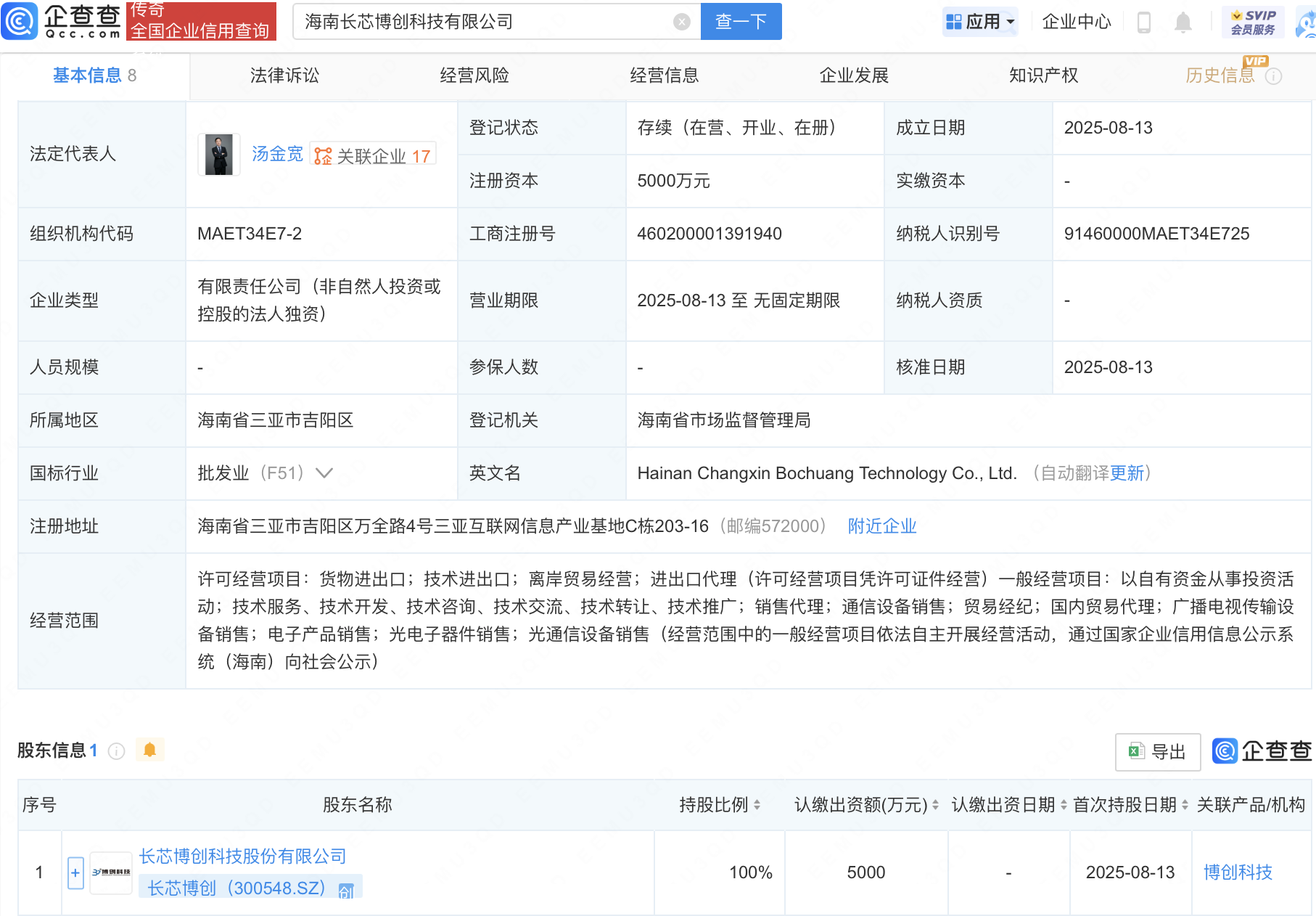
Task: Switch to the 企业发展 tab
Action: [x=854, y=75]
